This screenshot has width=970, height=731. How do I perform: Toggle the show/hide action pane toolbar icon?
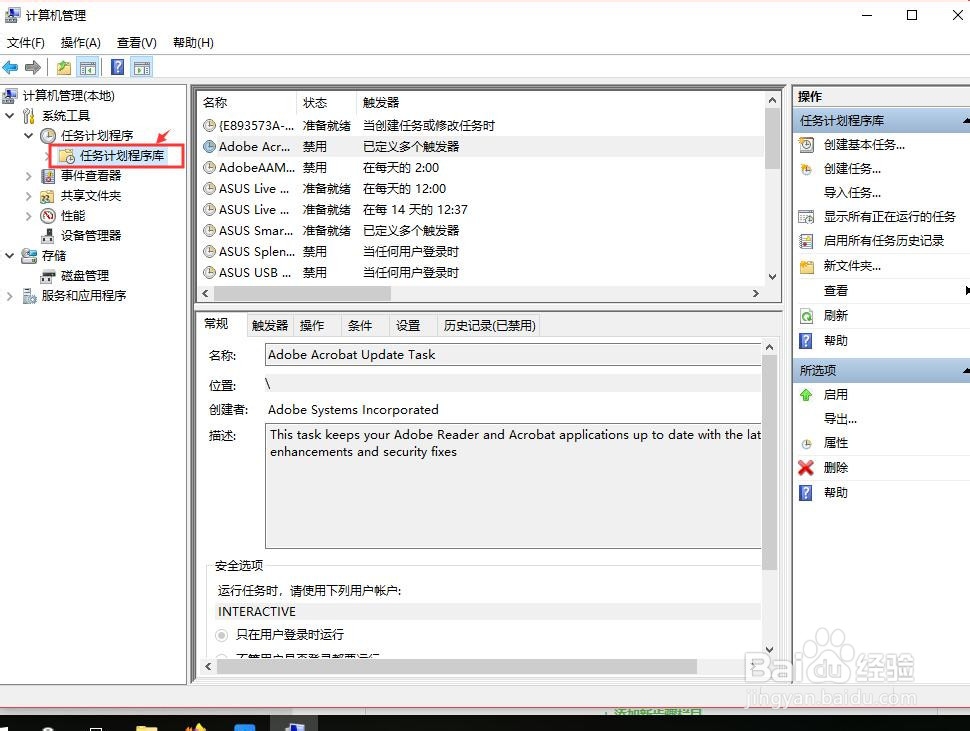point(142,66)
